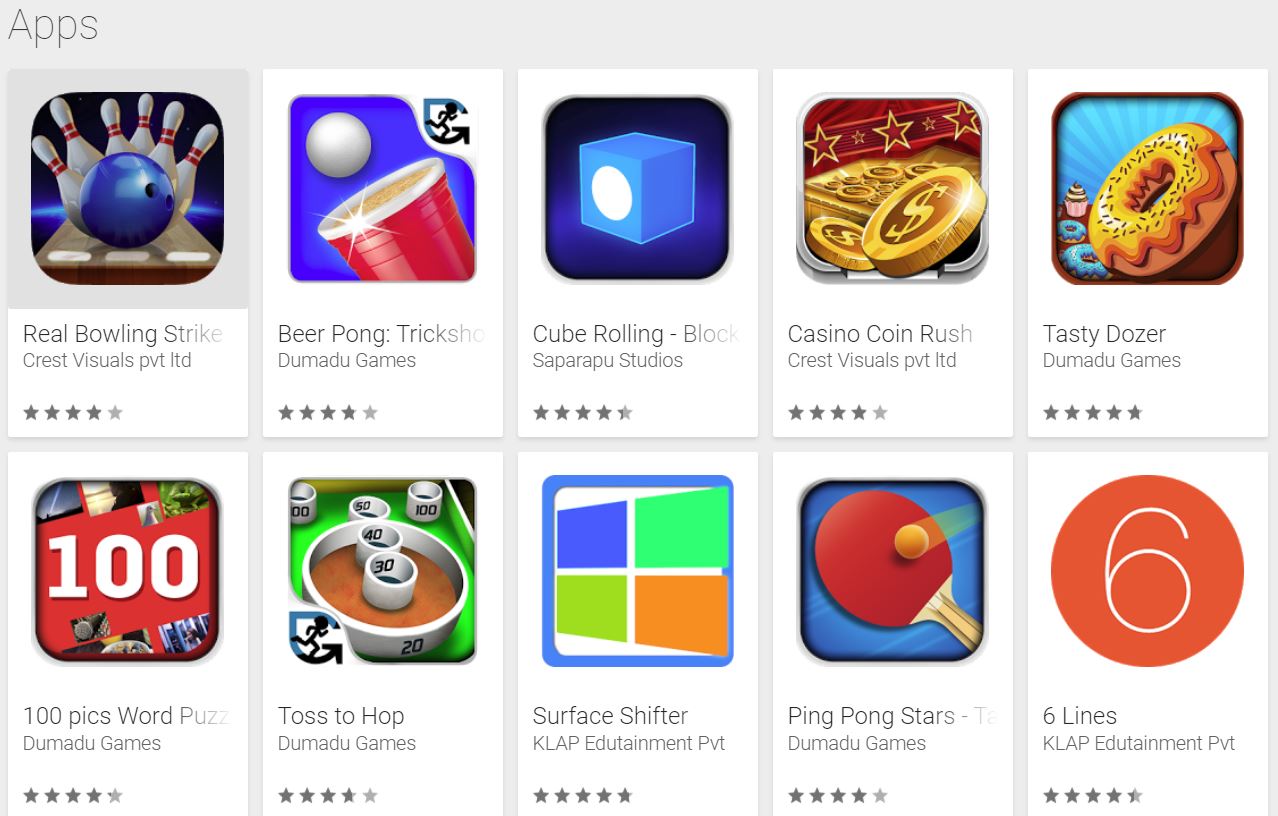1278x816 pixels.
Task: Open developer Saparapu Studios link
Action: pos(607,361)
